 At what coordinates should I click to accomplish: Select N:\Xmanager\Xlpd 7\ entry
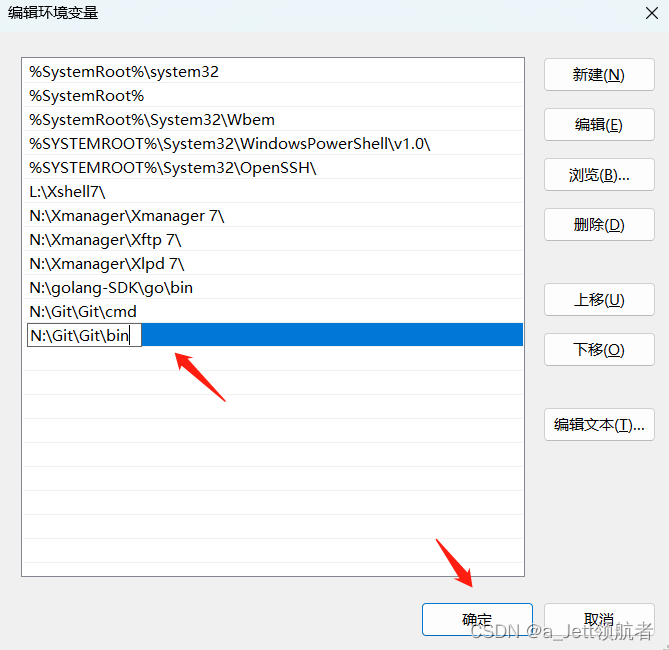273,263
